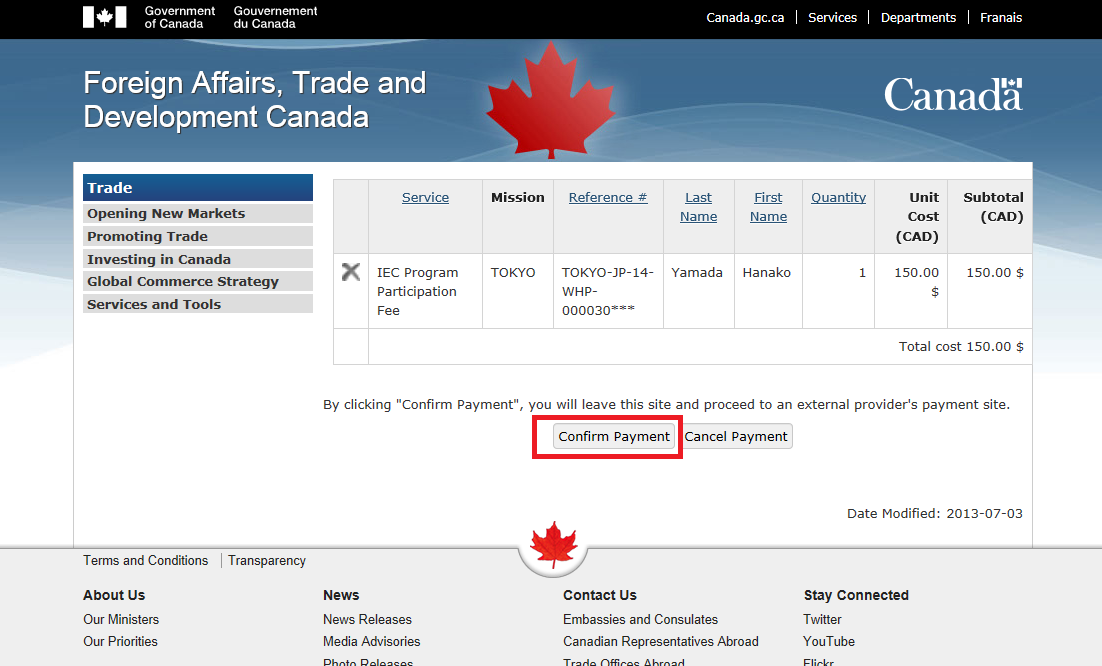Open Opening New Markets section

[x=197, y=214]
